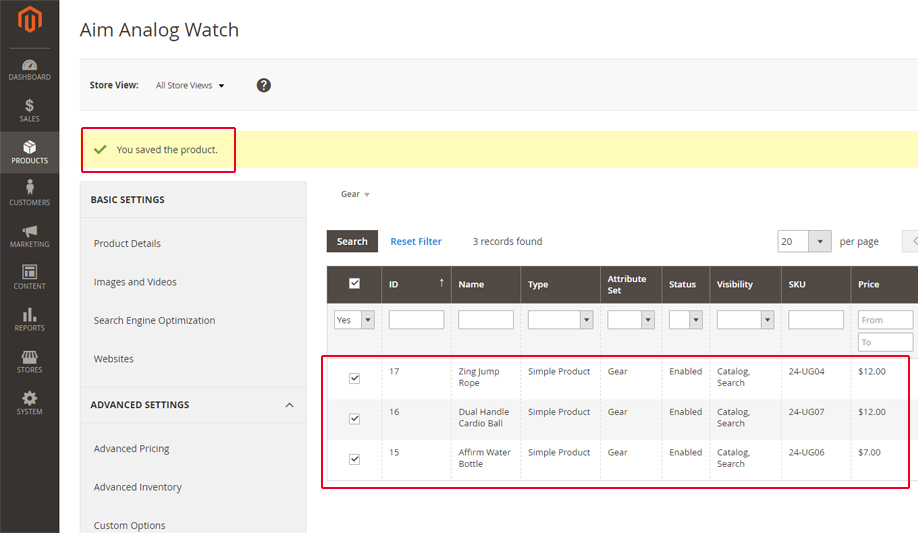The width and height of the screenshot is (918, 533).
Task: Open the Content sidebar menu
Action: click(29, 278)
